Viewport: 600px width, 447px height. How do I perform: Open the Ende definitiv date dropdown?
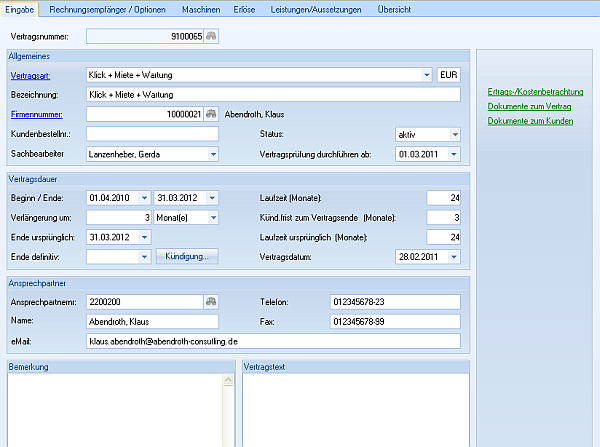(145, 257)
